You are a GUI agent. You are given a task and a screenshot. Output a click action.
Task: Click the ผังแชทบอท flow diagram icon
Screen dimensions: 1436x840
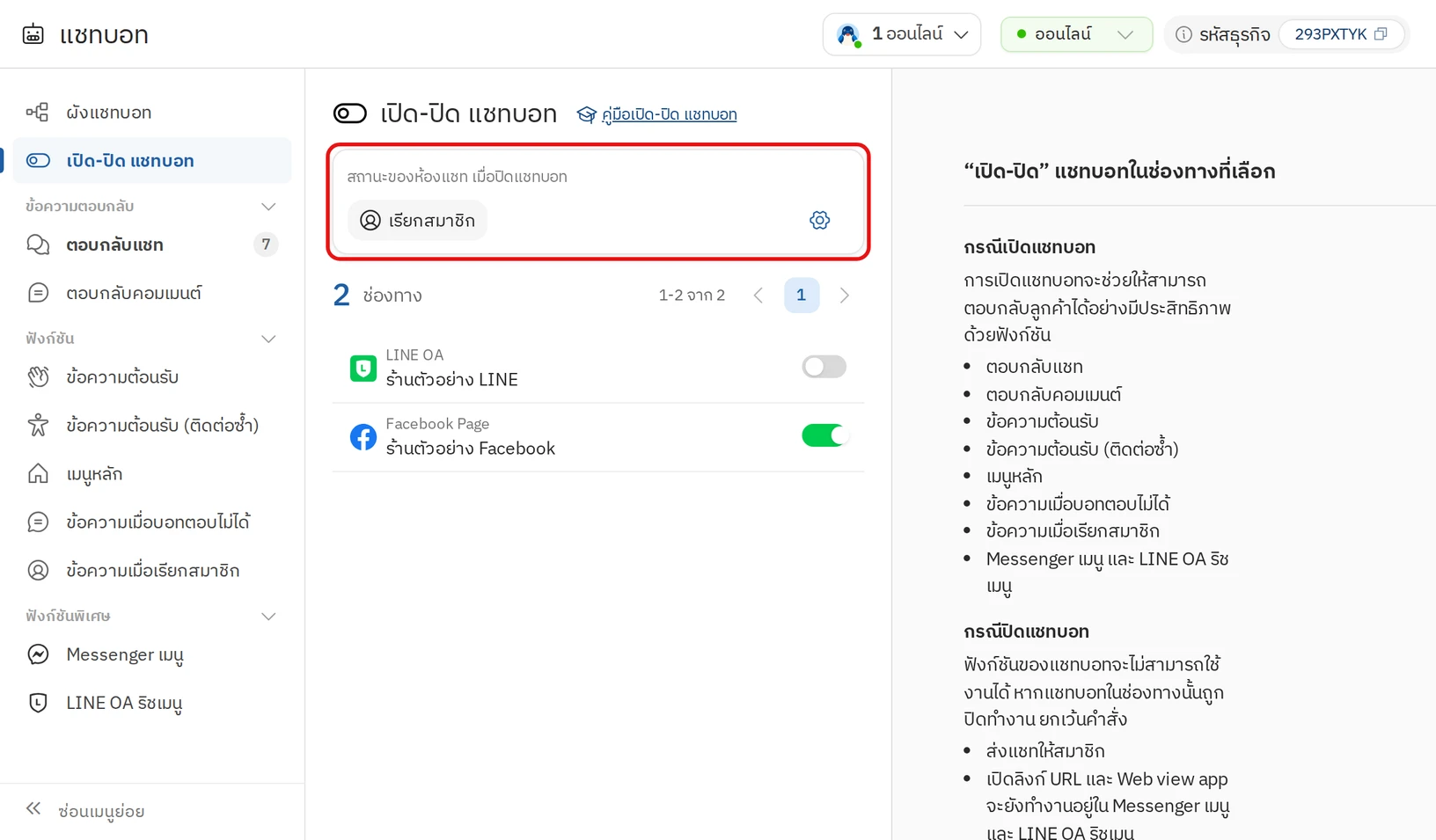(38, 112)
